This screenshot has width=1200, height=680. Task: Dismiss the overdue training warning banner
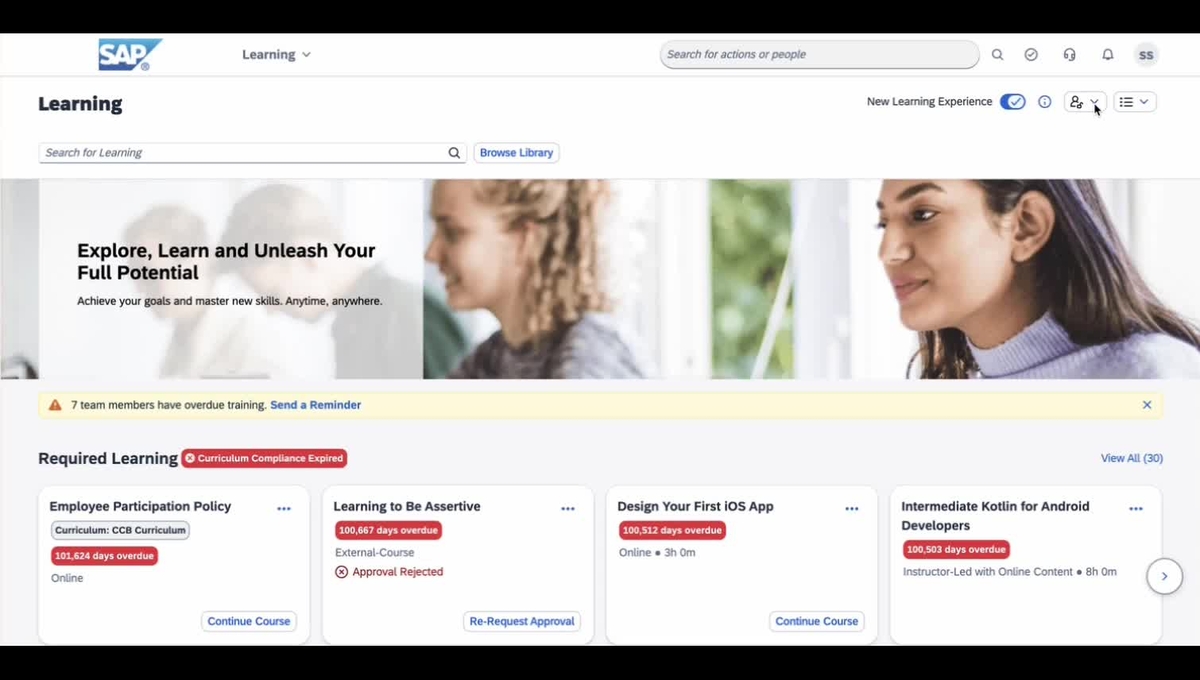pos(1147,405)
